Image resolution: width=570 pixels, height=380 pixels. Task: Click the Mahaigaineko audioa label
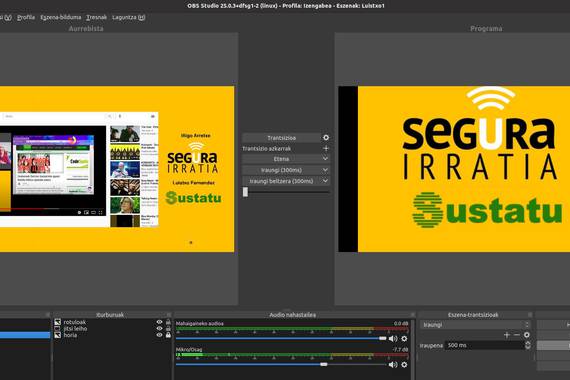tap(200, 323)
